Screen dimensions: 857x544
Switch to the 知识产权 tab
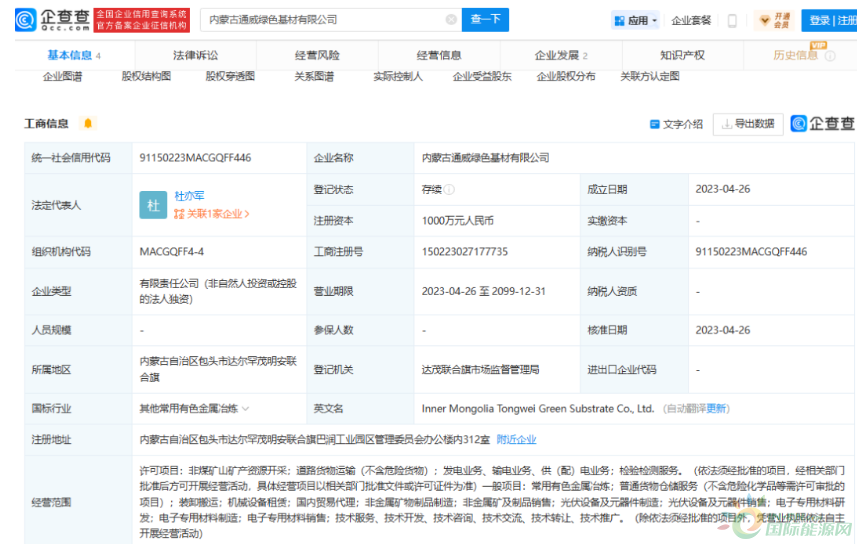[x=682, y=55]
